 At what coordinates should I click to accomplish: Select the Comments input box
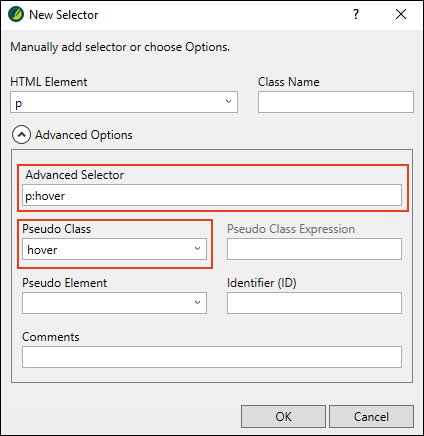click(212, 357)
